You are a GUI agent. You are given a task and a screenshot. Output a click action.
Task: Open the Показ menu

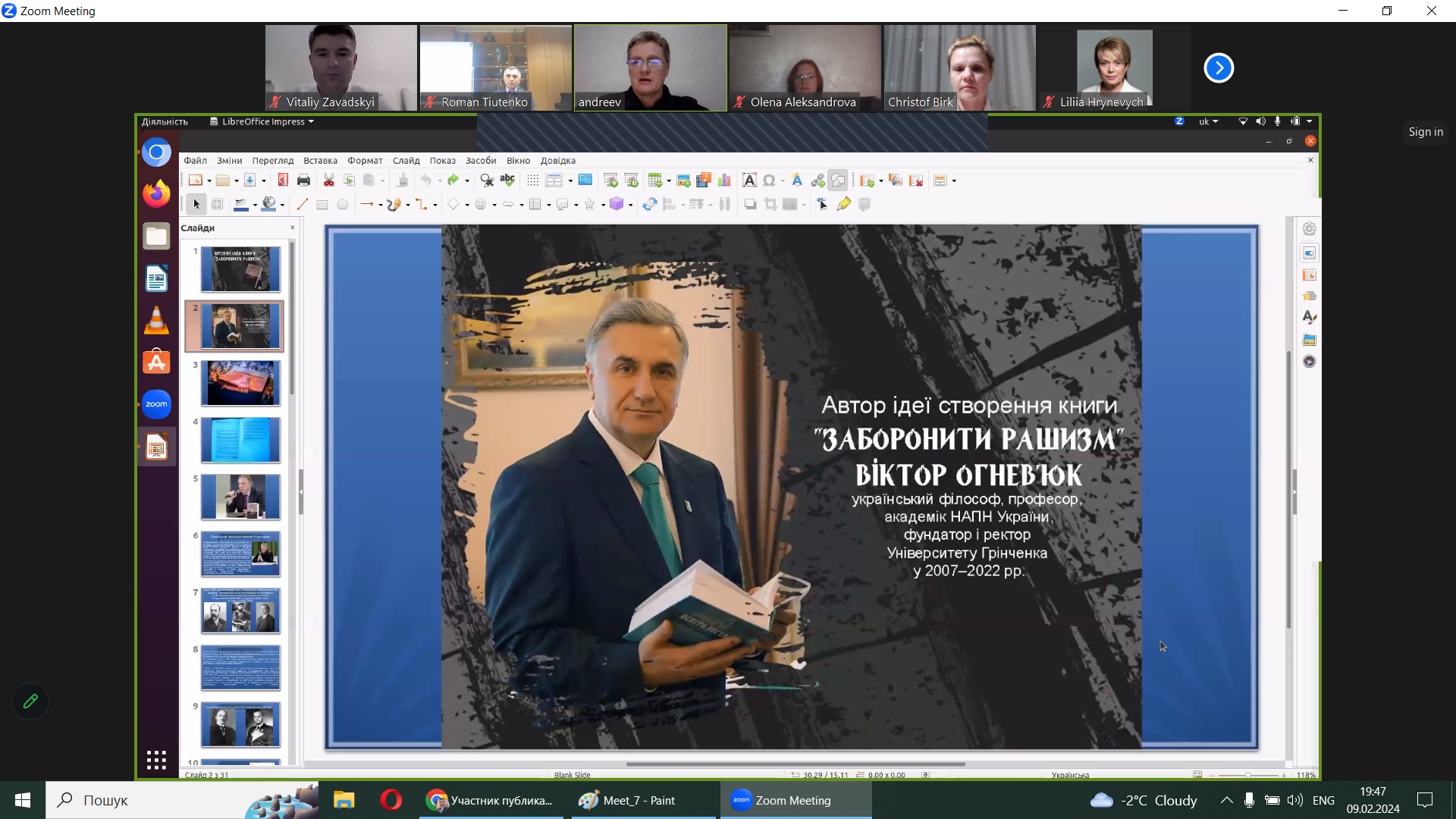click(442, 161)
